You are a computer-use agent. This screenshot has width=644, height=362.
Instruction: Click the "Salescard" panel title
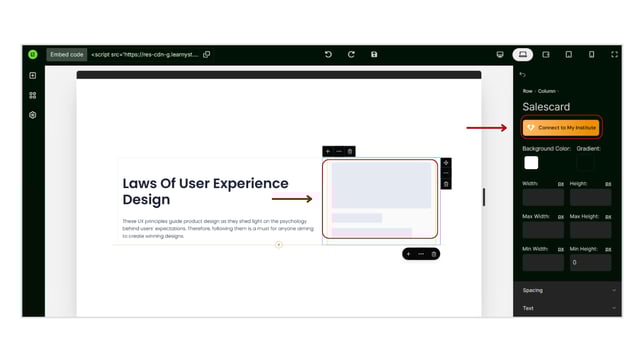tap(546, 107)
